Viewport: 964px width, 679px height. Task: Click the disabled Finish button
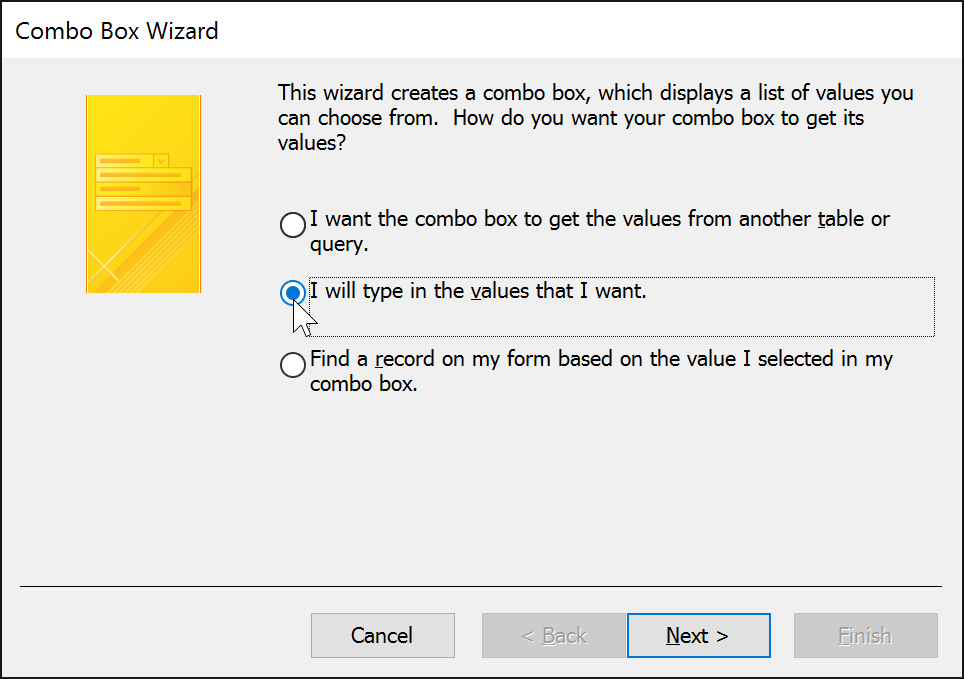pyautogui.click(x=865, y=635)
